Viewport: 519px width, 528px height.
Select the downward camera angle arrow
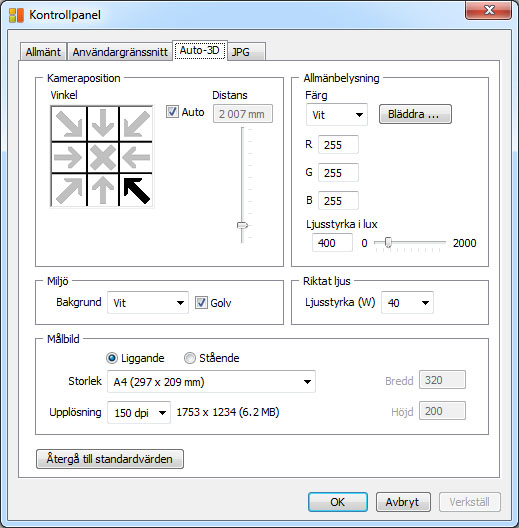[x=103, y=124]
